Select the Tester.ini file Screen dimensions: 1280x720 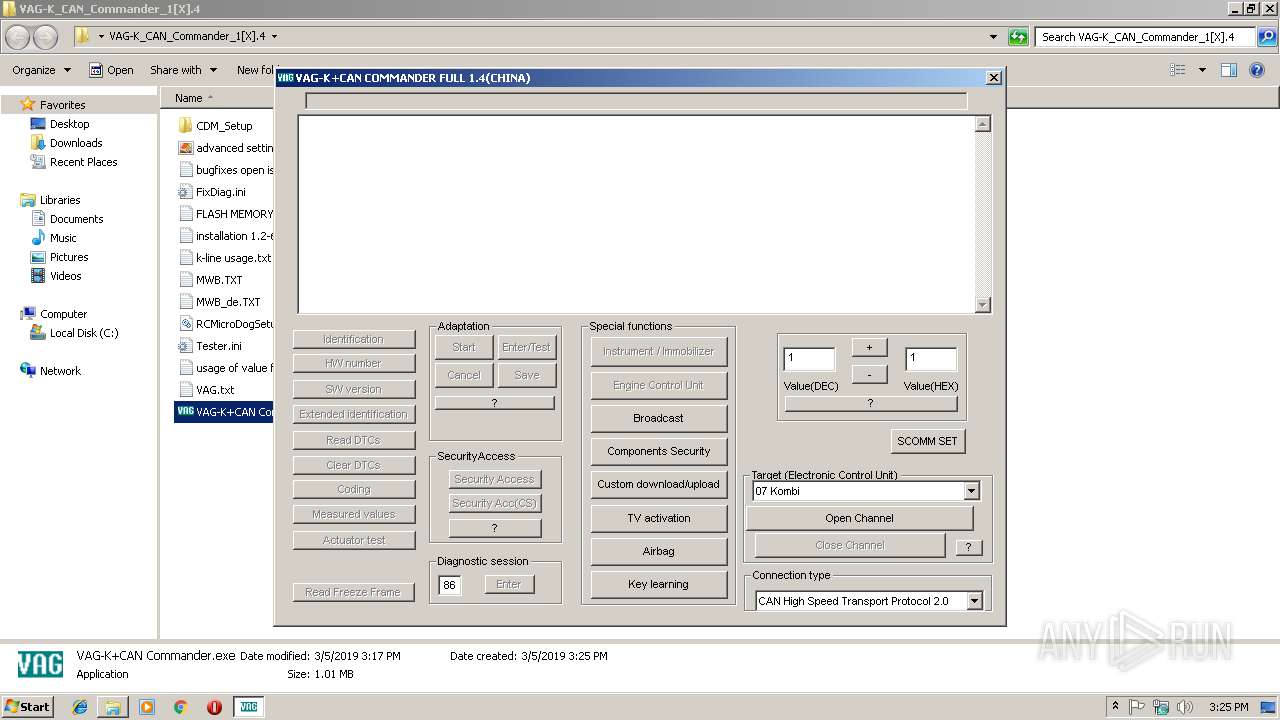(x=218, y=346)
